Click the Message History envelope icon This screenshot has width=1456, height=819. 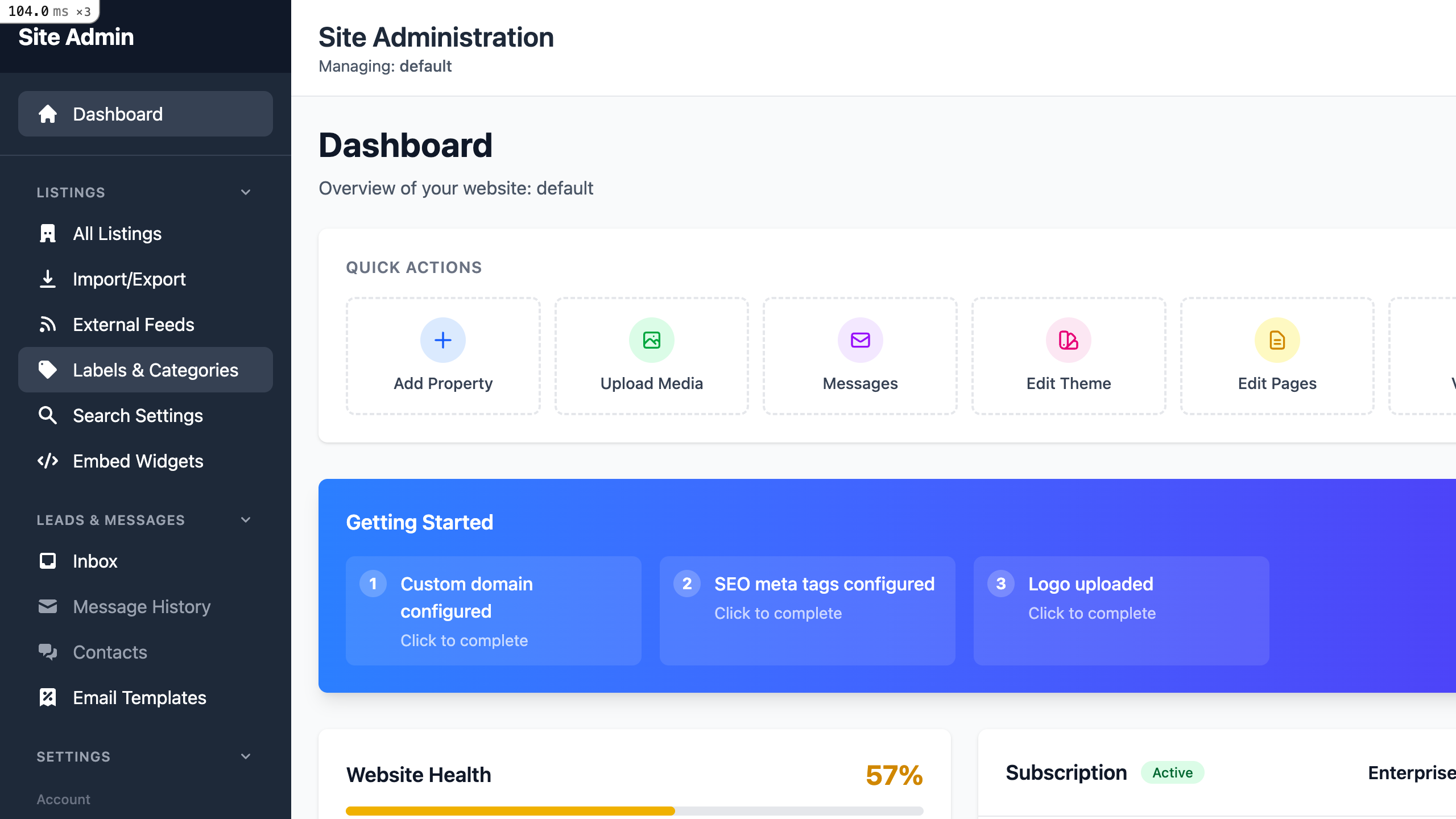pyautogui.click(x=48, y=606)
